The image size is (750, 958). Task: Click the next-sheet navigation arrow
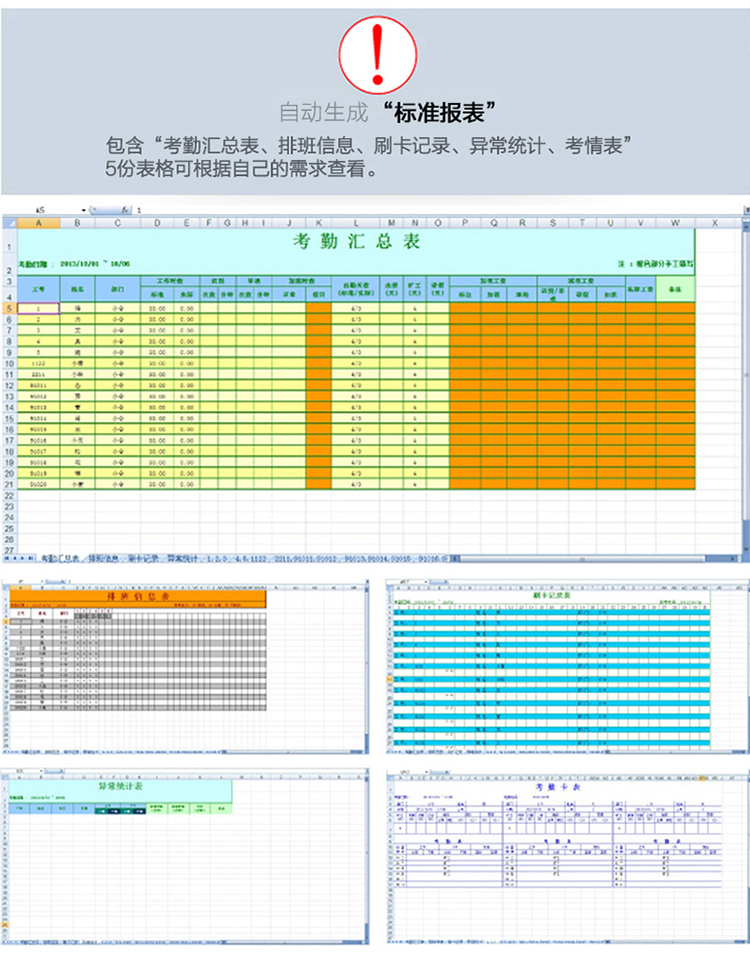pyautogui.click(x=23, y=558)
